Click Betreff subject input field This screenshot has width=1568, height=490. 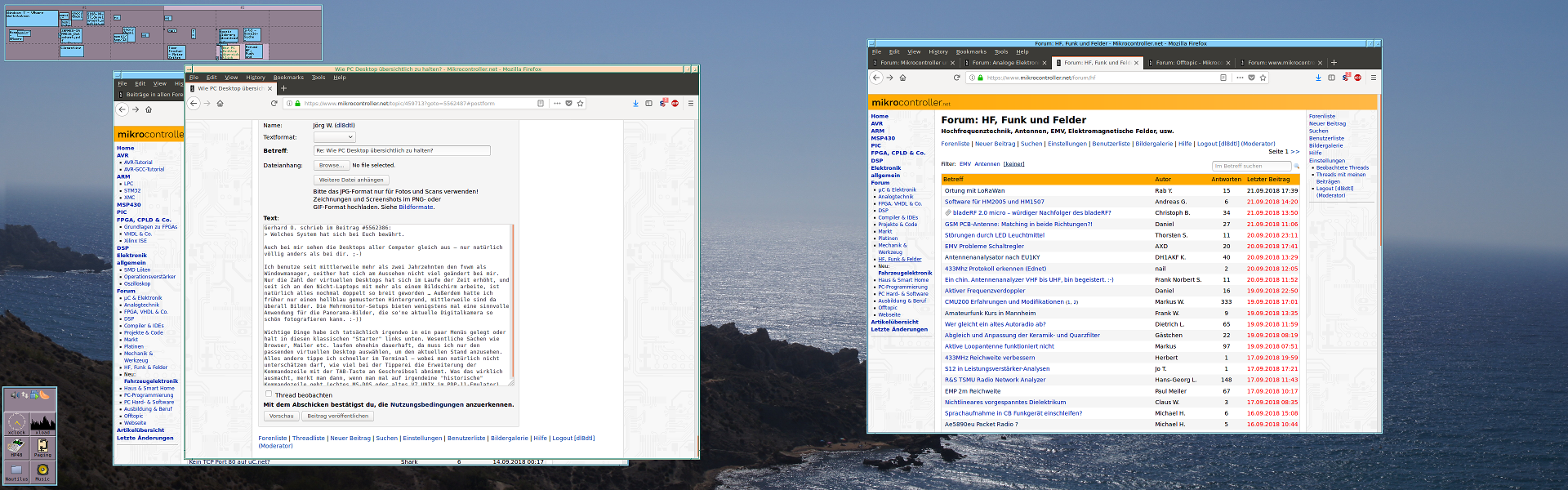point(402,150)
